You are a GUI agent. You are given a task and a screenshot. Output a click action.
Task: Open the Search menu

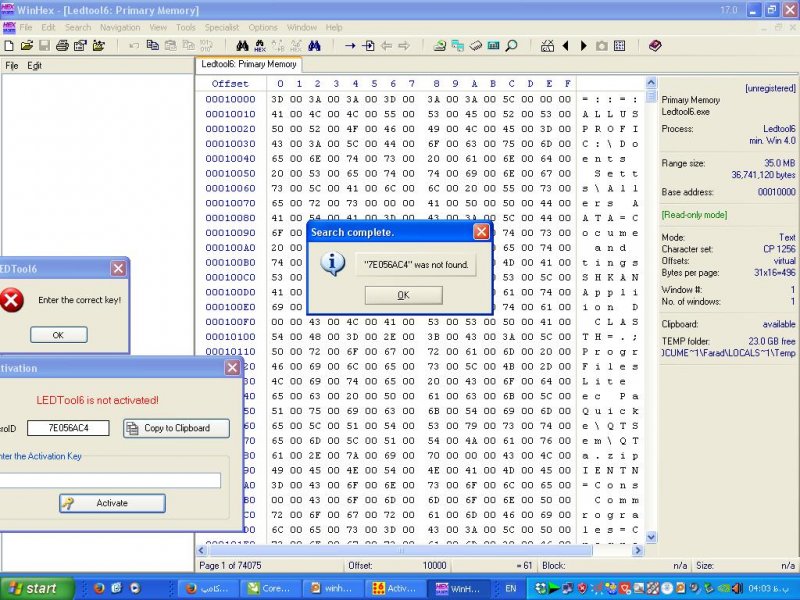point(78,28)
